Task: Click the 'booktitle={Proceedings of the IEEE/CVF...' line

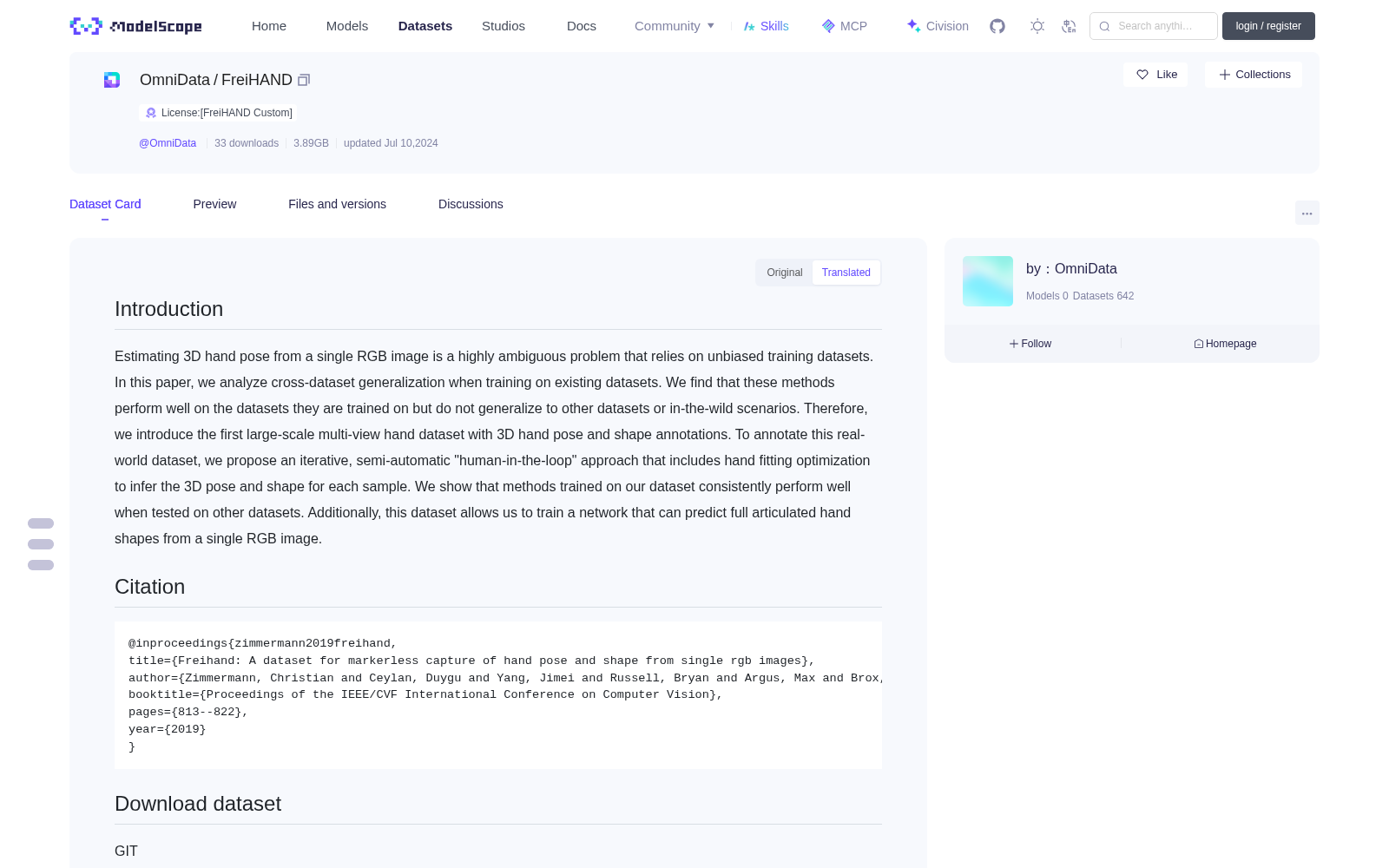Action: (x=425, y=694)
